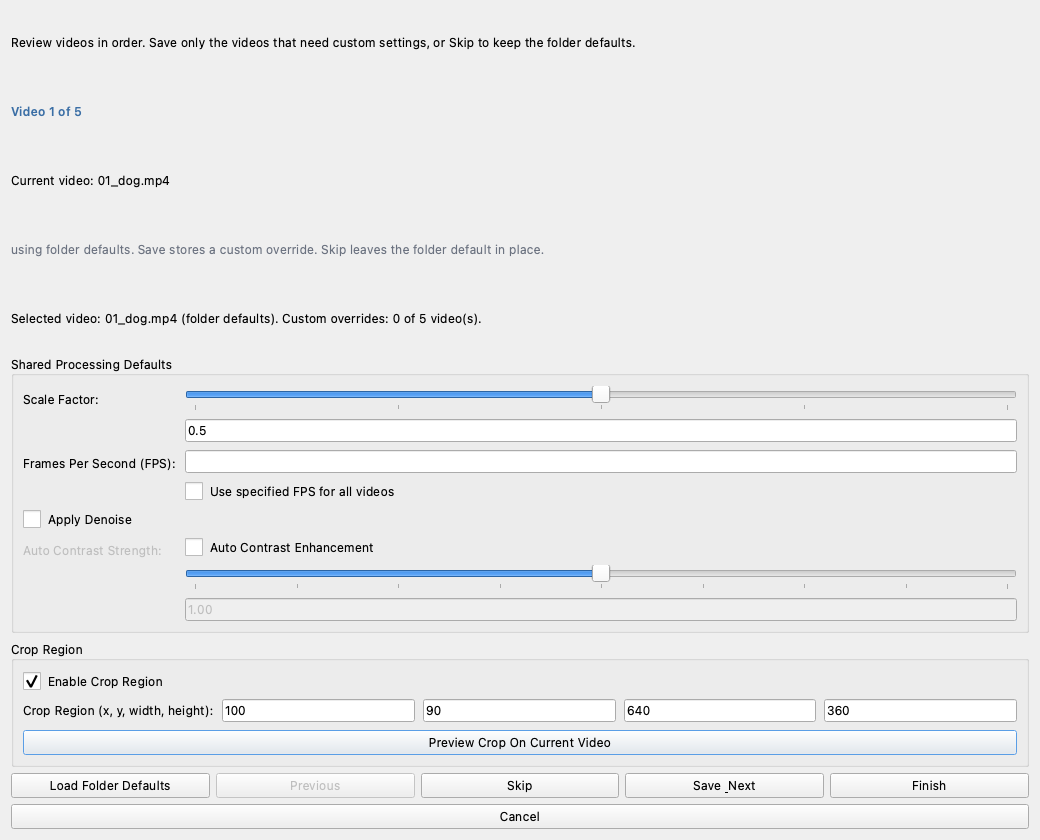Cancel the video review dialog
Image resolution: width=1040 pixels, height=840 pixels.
519,816
